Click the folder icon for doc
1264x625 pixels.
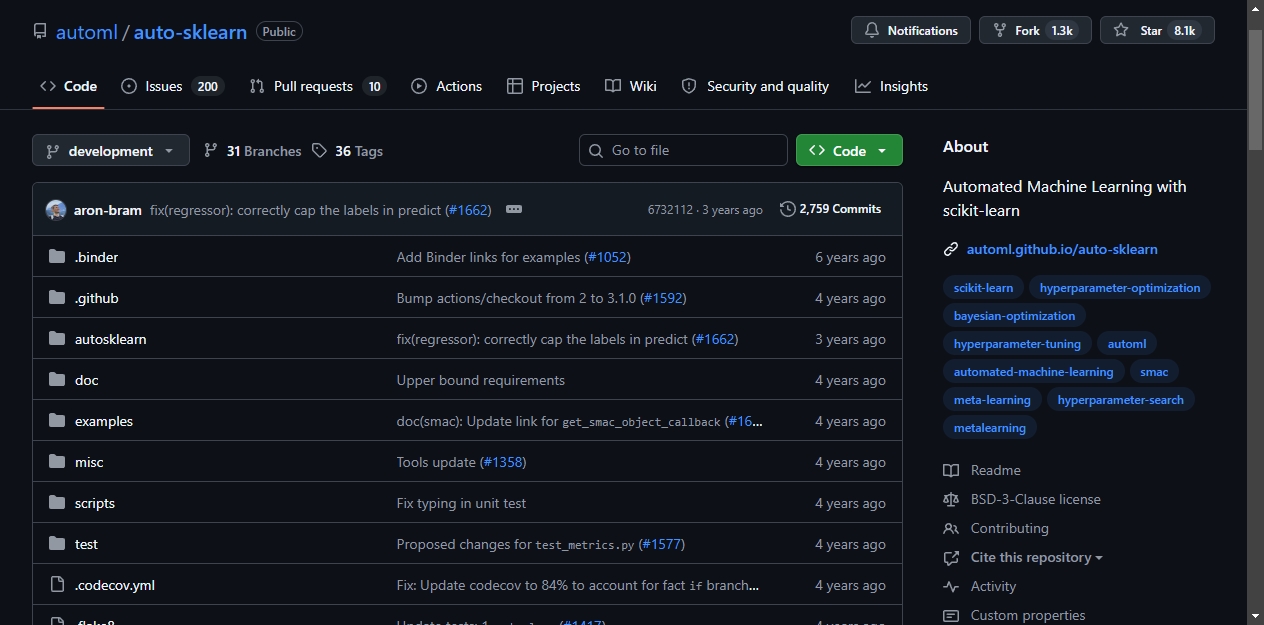pos(57,380)
